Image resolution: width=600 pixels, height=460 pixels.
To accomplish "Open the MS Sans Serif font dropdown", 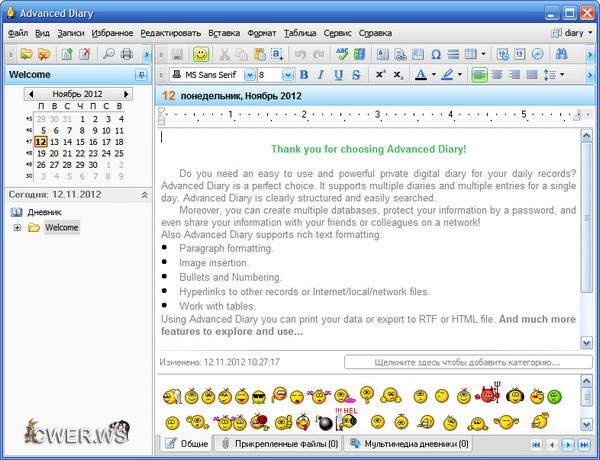I will click(246, 75).
